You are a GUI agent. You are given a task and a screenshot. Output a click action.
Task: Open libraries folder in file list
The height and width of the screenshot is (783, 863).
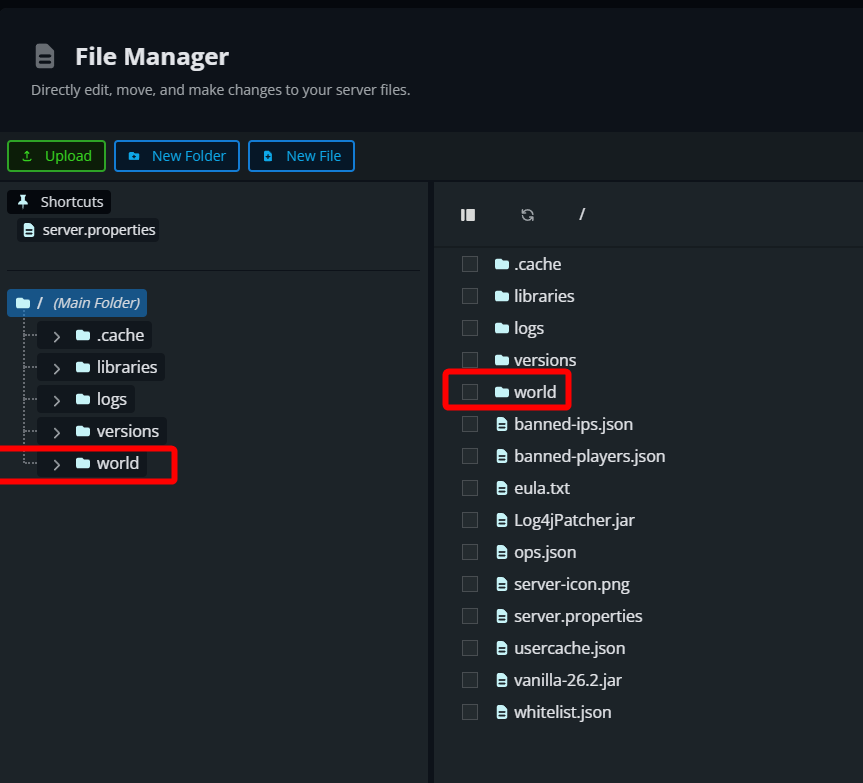coord(544,296)
